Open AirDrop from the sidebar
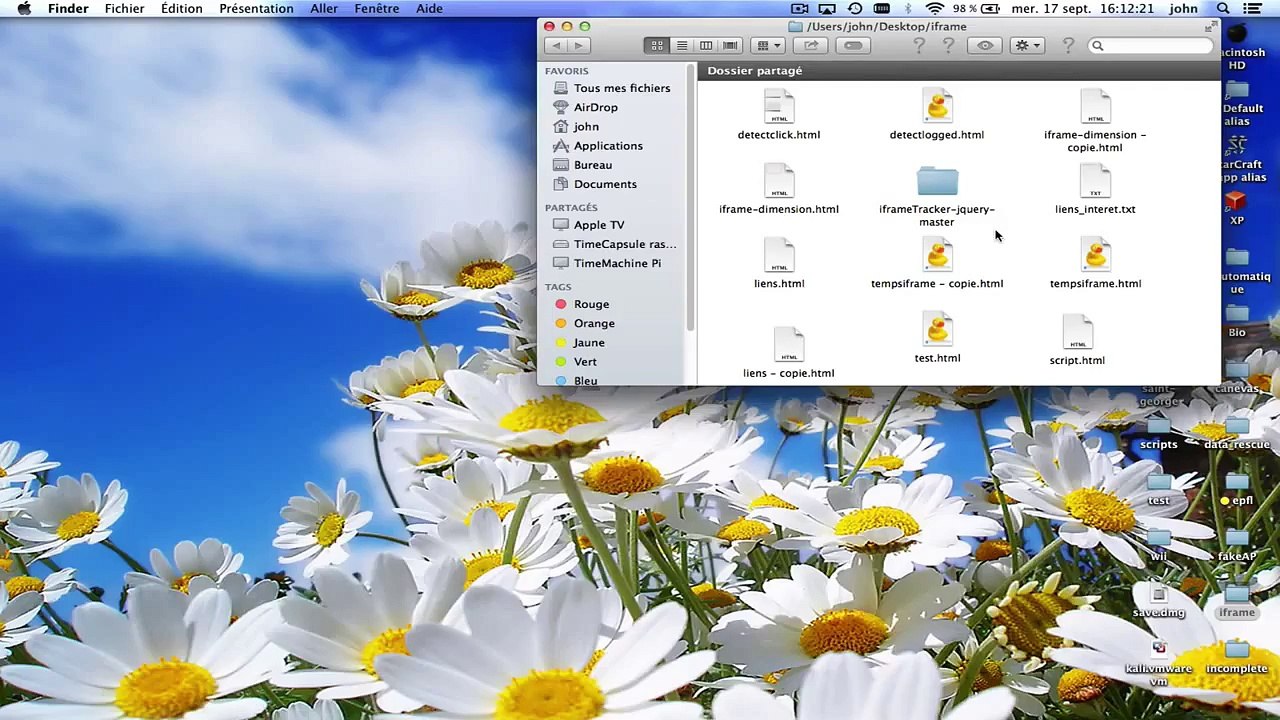Viewport: 1280px width, 720px height. coord(595,107)
